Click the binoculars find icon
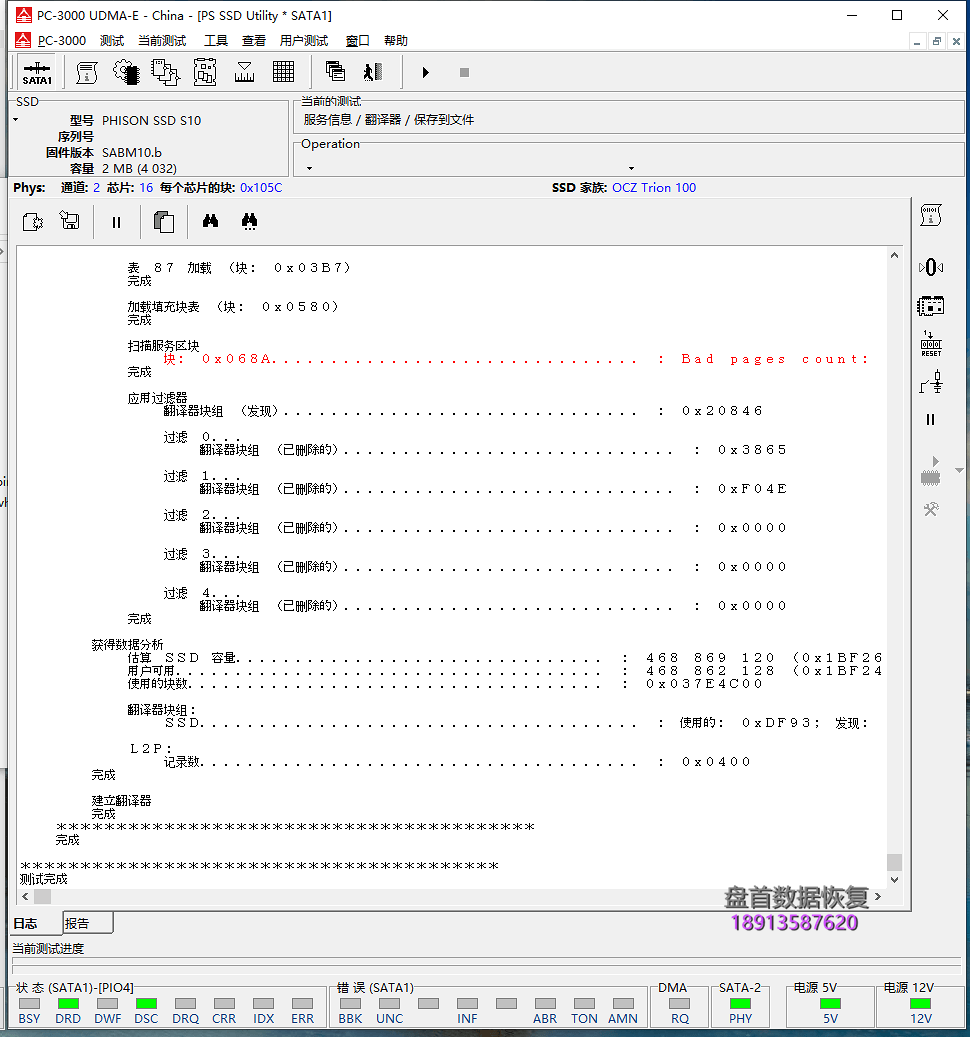This screenshot has width=970, height=1037. pos(210,221)
